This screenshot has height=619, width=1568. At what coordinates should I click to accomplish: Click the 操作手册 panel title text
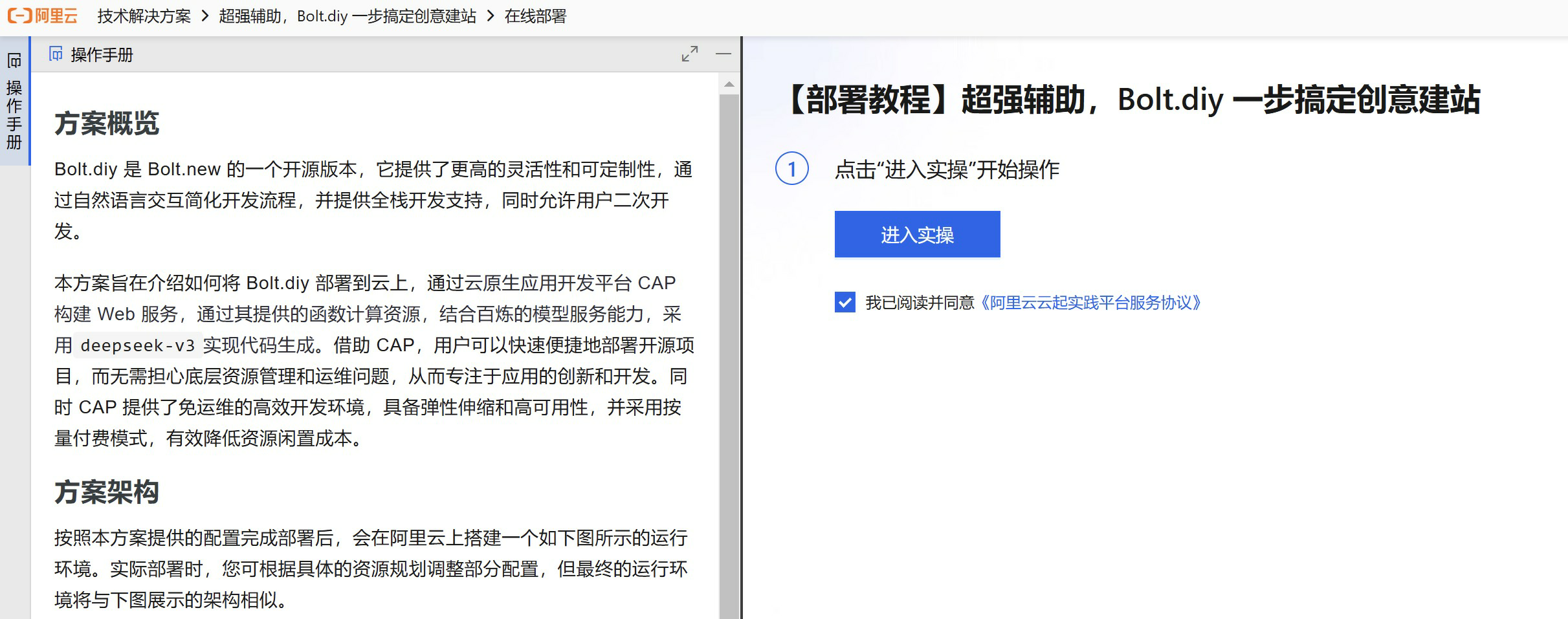coord(102,55)
